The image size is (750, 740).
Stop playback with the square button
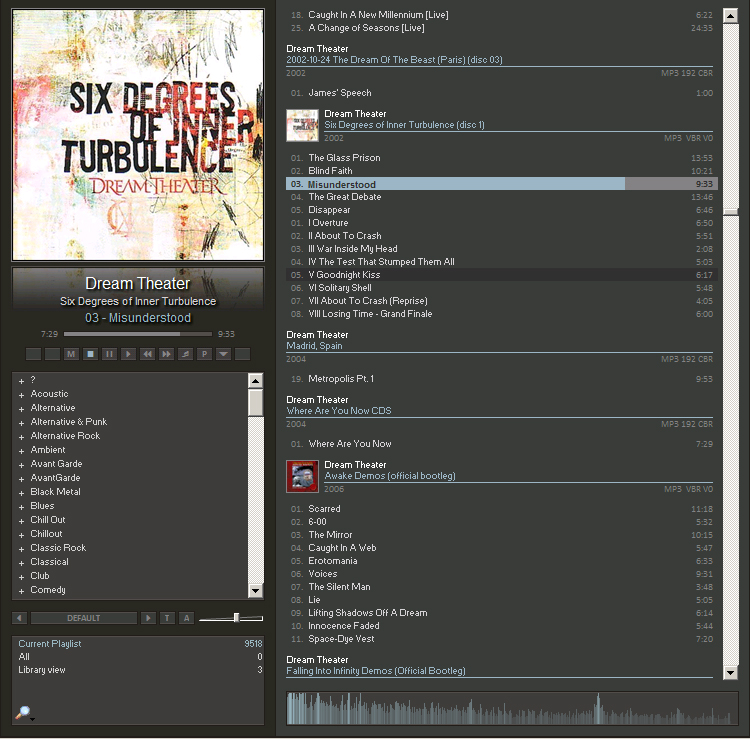pyautogui.click(x=90, y=354)
